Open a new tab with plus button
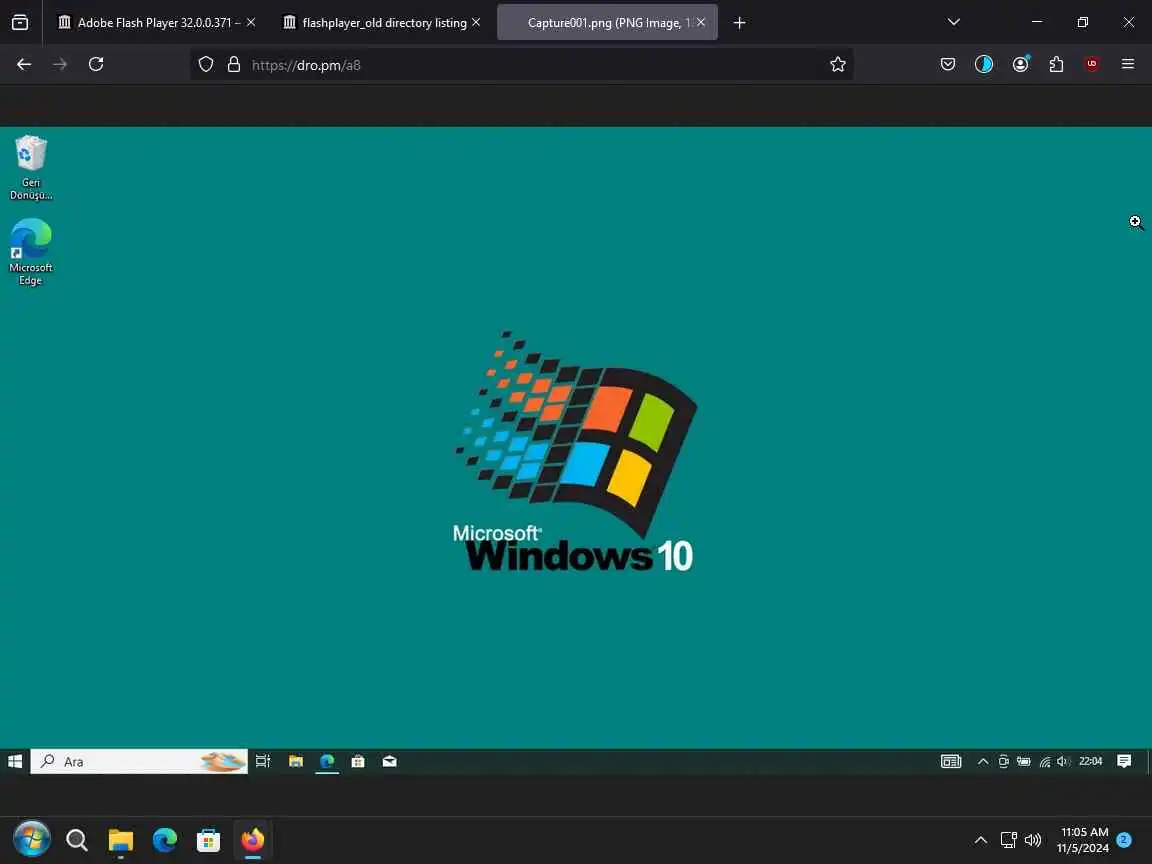 (x=740, y=23)
